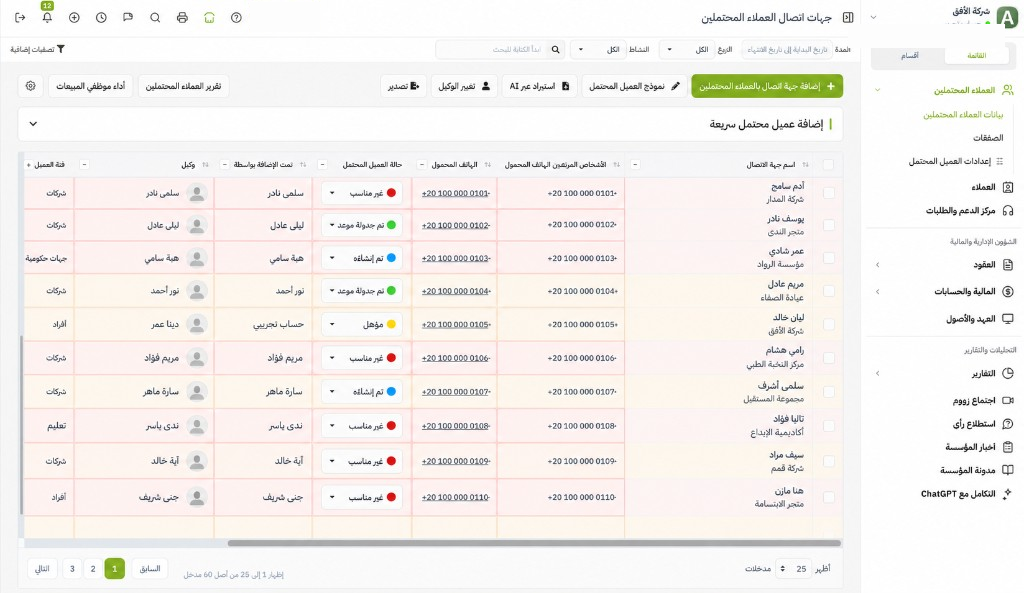Viewport: 1024px width, 593px height.
Task: Click the top bar search magnifier icon
Action: tap(155, 18)
